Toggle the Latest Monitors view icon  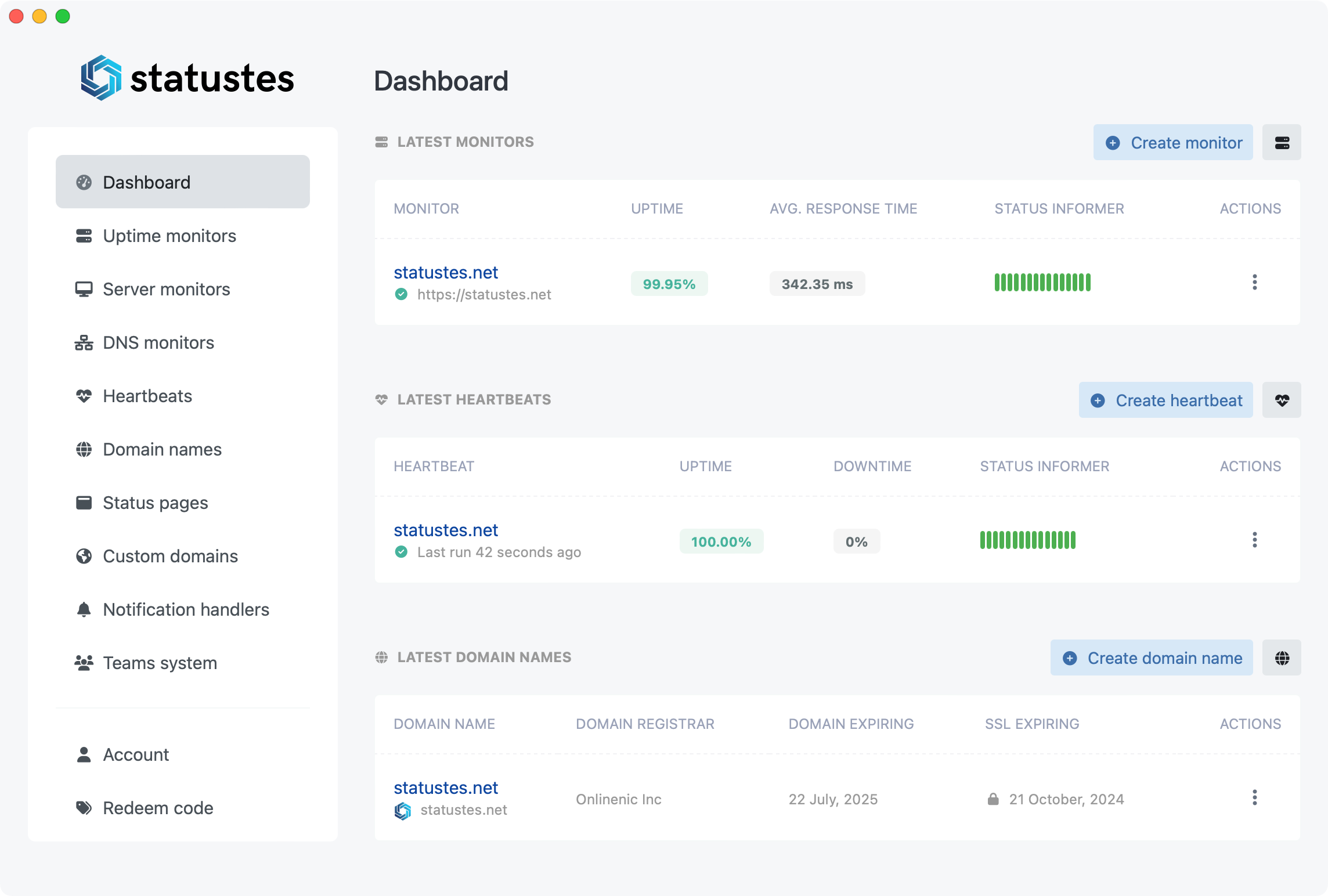click(1281, 143)
